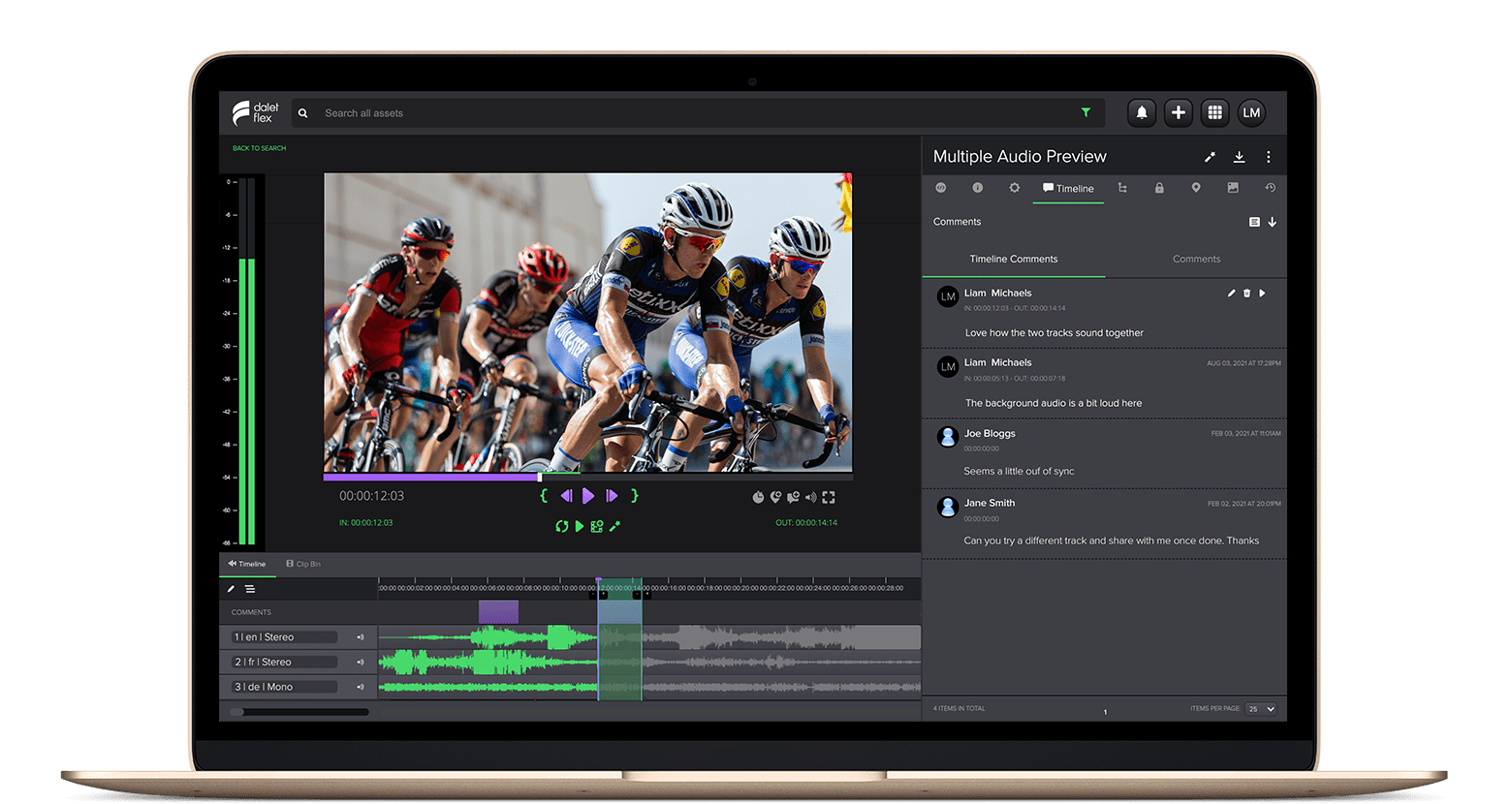
Task: Open the notifications bell icon
Action: click(1142, 113)
